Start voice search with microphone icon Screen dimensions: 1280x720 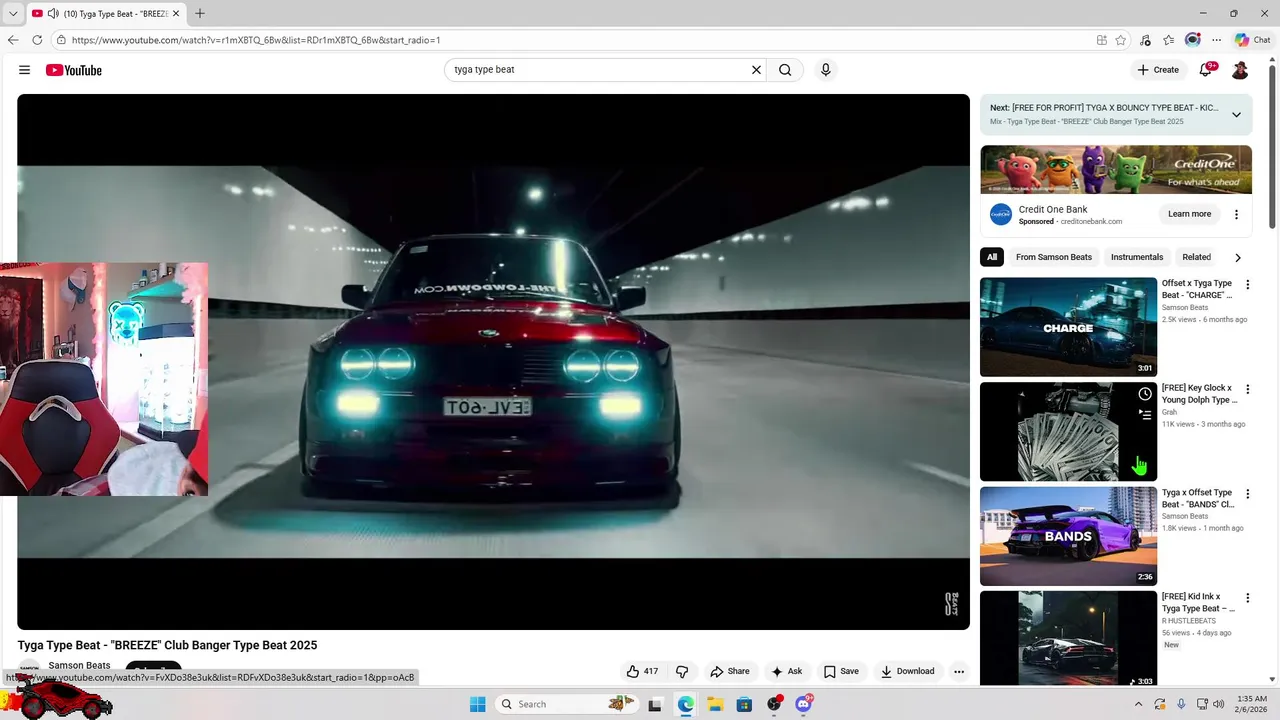pyautogui.click(x=825, y=70)
